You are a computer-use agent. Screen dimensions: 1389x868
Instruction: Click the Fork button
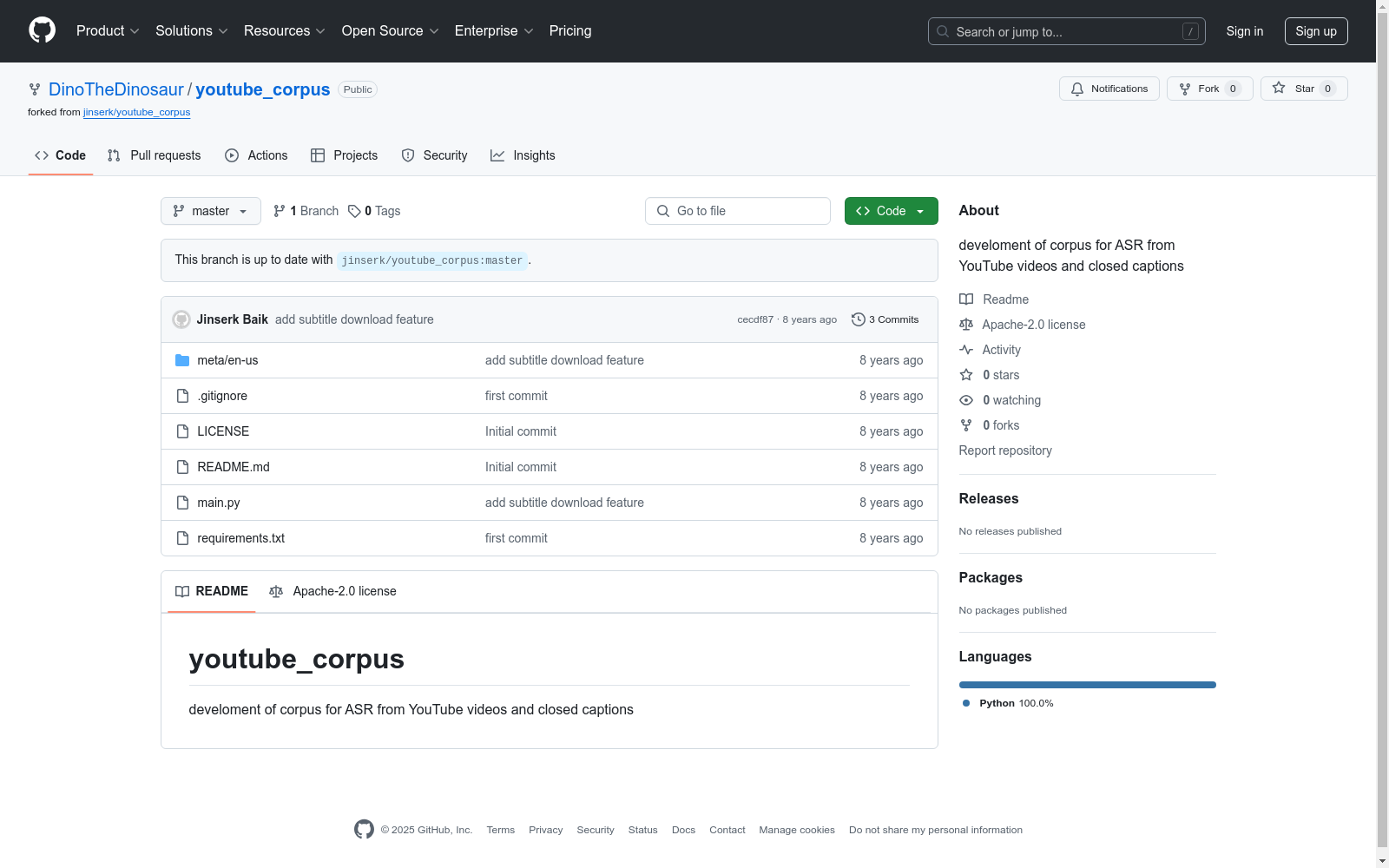click(1210, 89)
